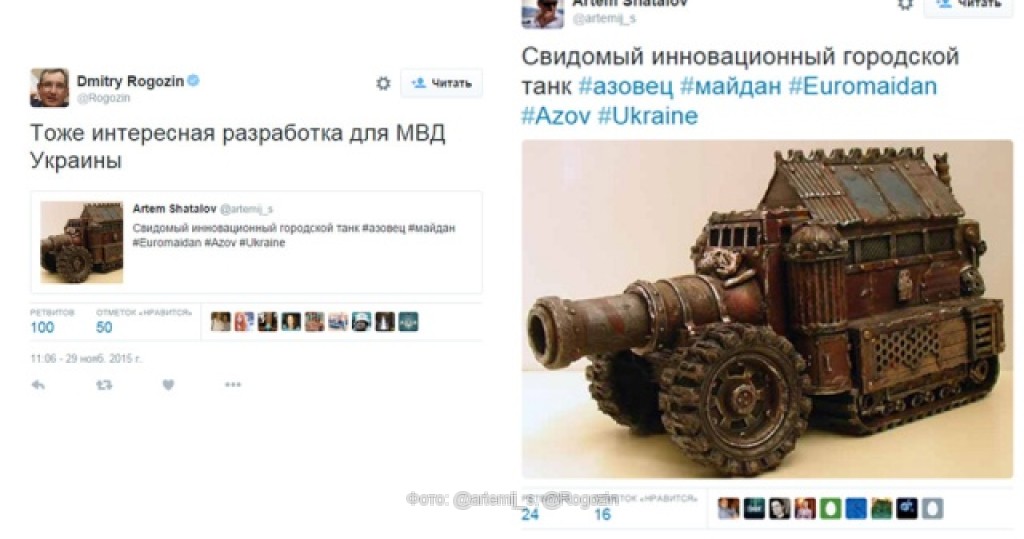
Task: Open the #майдан hashtag in the large tweet
Action: coord(730,86)
